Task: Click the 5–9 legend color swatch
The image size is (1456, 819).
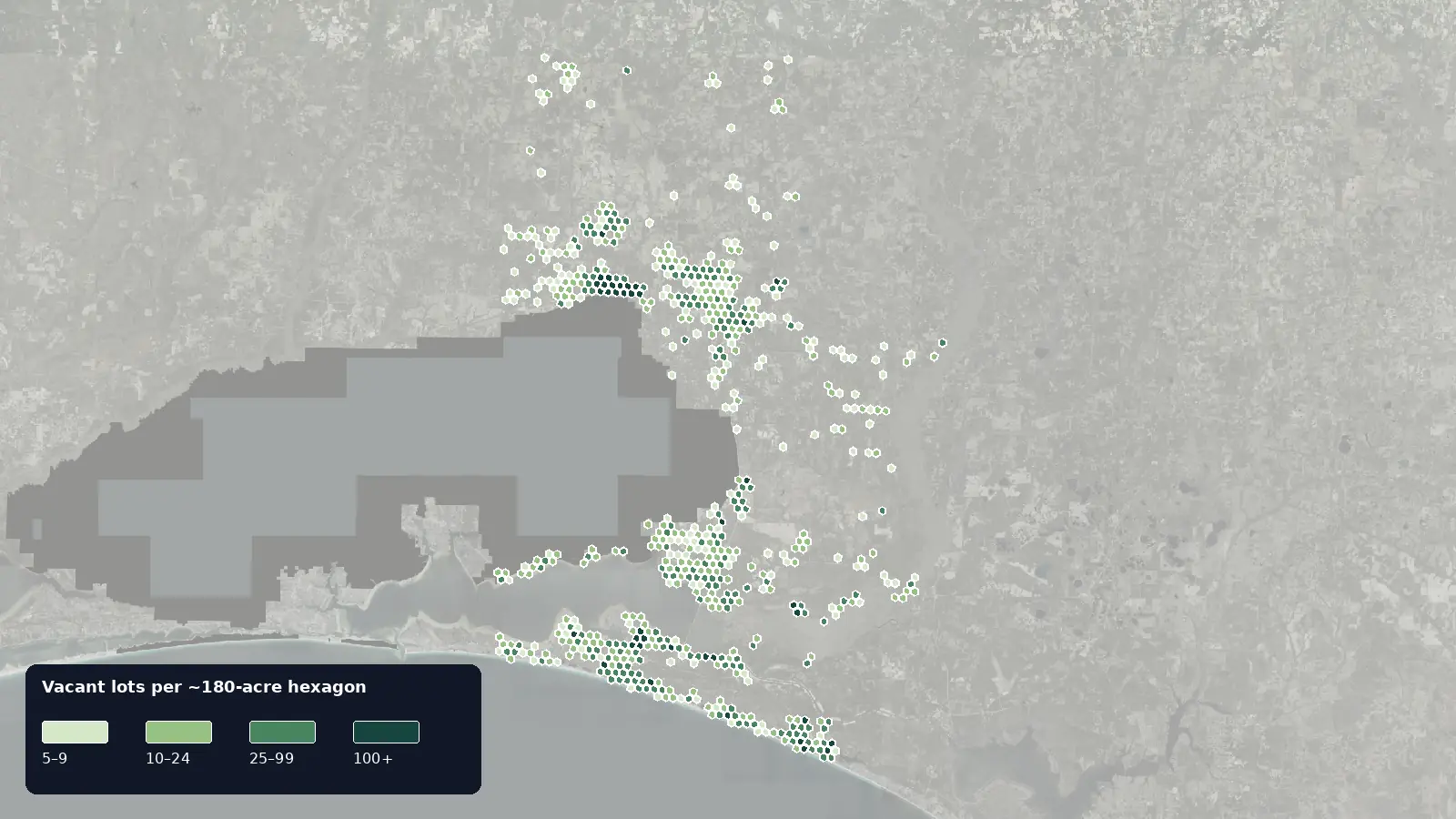Action: 75,732
